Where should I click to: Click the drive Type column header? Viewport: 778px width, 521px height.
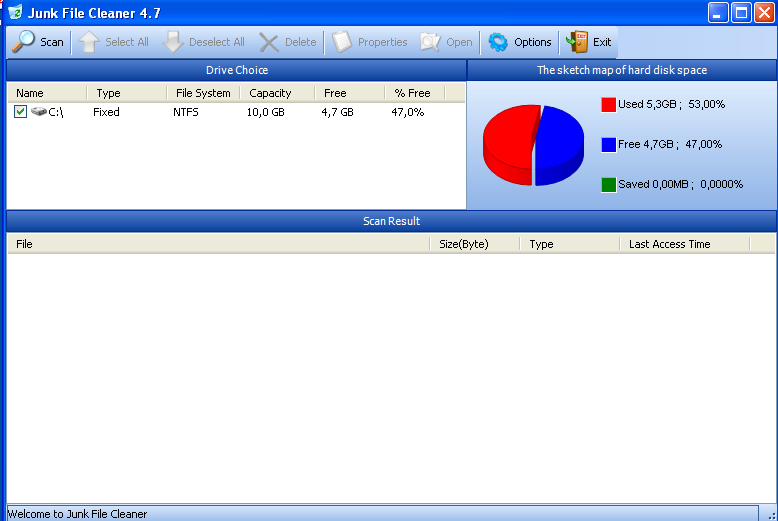click(x=127, y=93)
